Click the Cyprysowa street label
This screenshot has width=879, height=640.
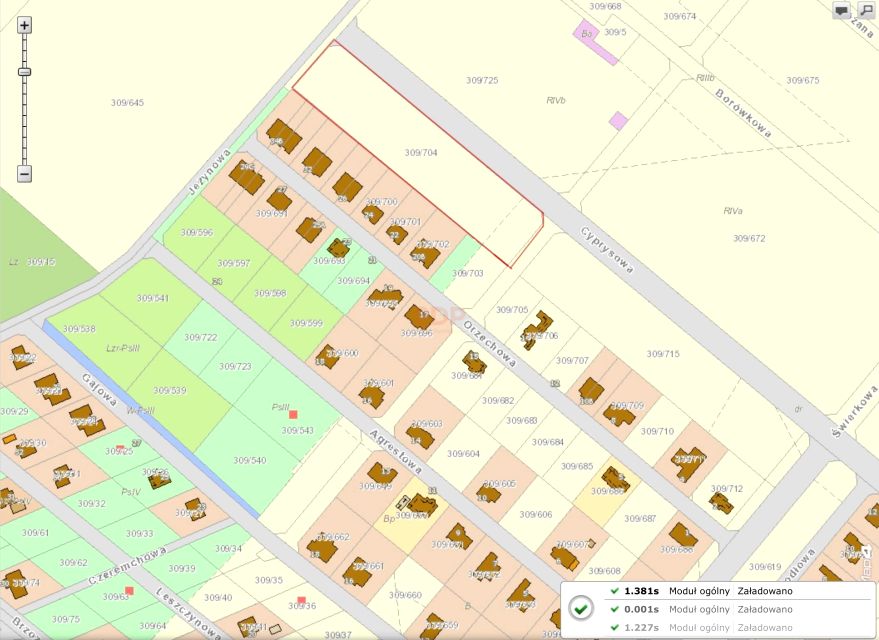607,250
